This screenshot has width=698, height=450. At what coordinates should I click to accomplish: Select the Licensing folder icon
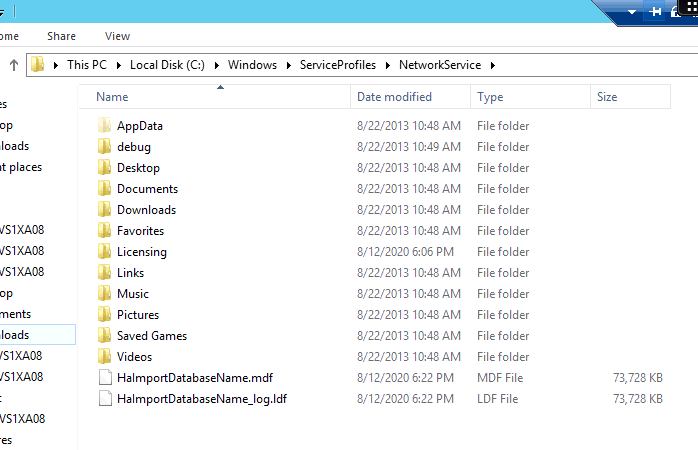pos(105,251)
